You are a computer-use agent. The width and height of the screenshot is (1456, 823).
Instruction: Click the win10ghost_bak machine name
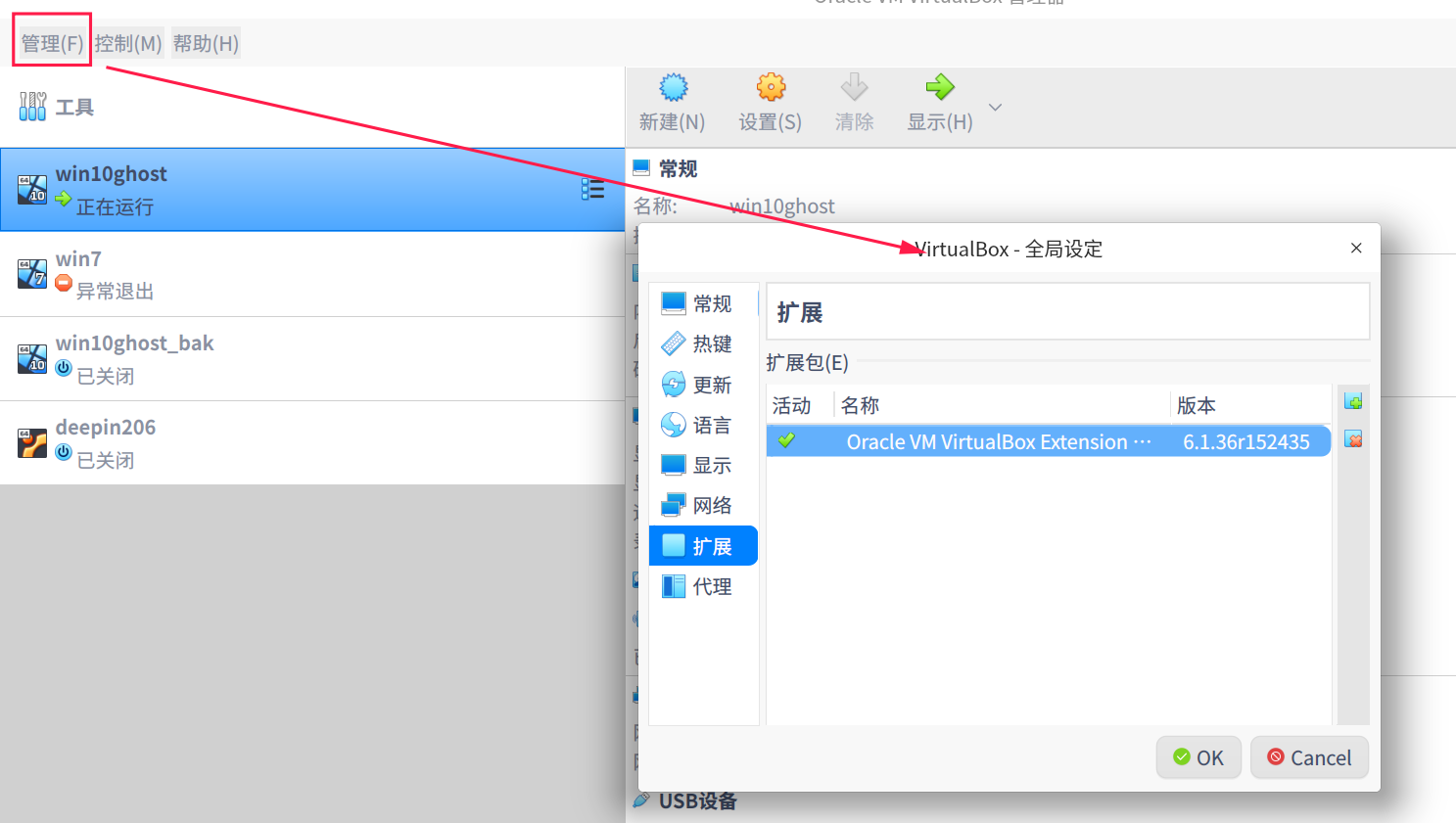134,343
